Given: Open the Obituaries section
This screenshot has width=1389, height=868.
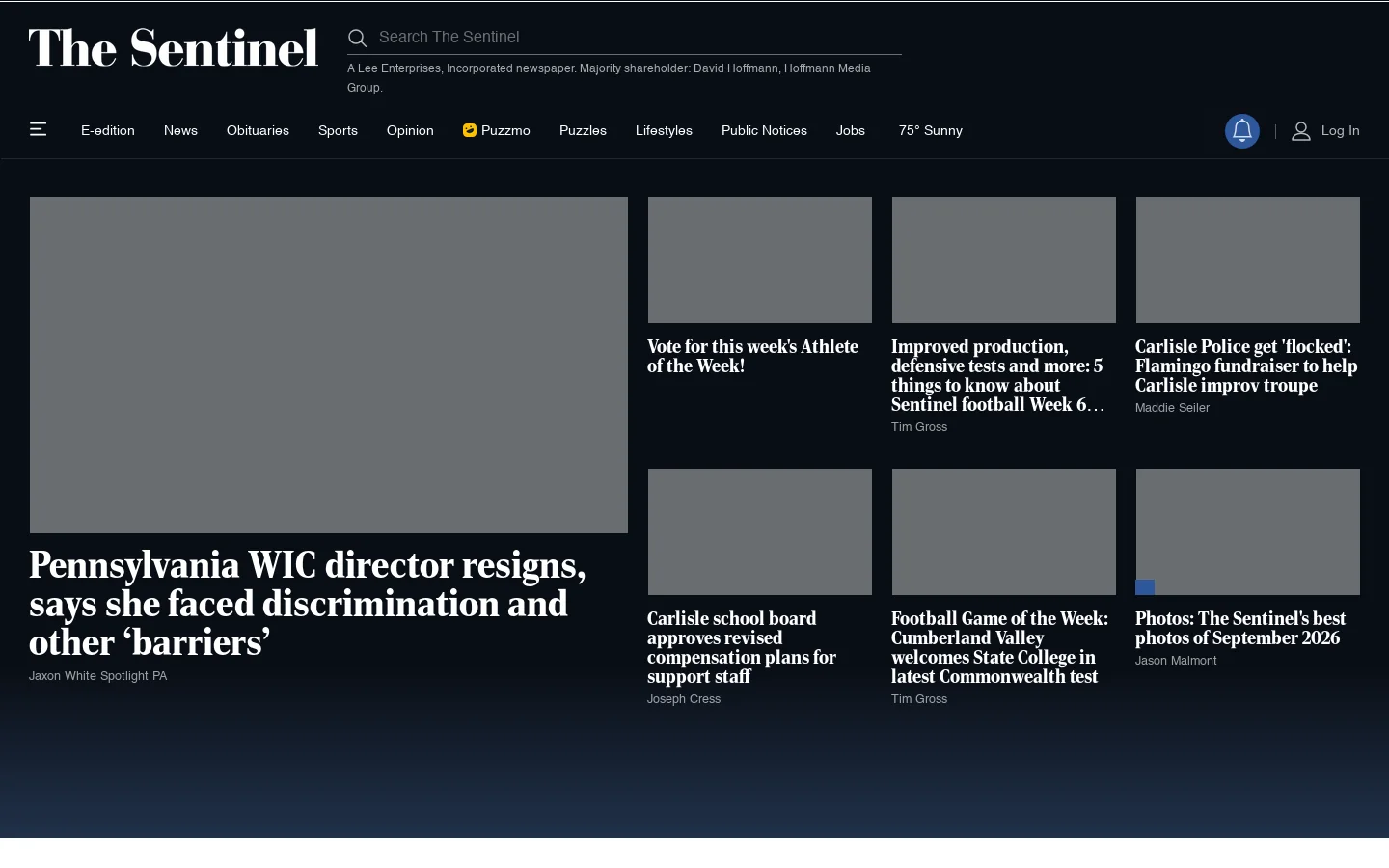Looking at the screenshot, I should tap(258, 130).
